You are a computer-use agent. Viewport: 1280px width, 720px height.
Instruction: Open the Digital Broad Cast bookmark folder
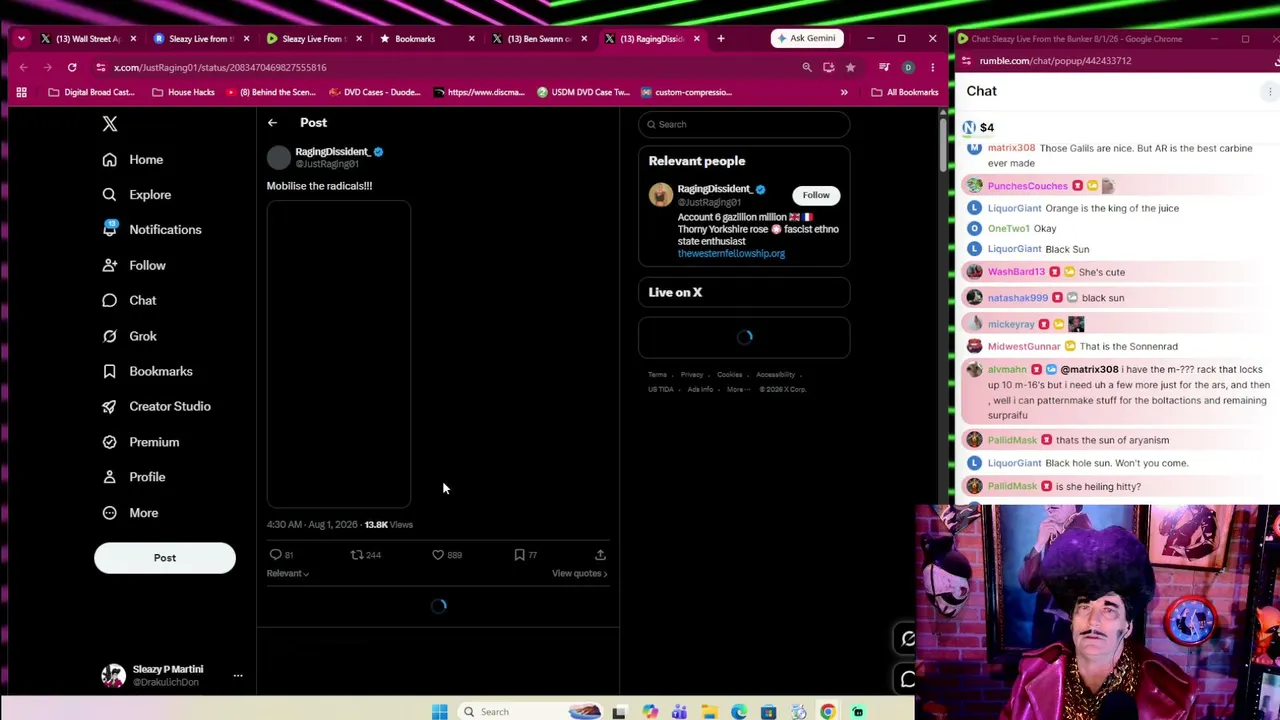point(91,93)
